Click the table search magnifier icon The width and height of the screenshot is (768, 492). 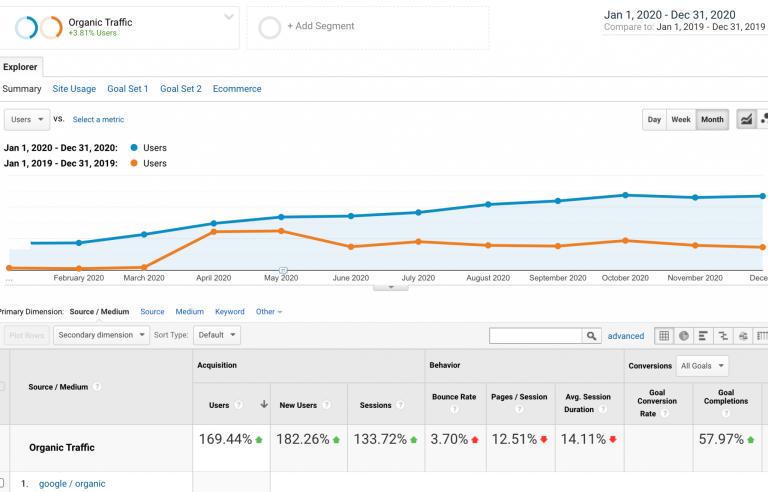(x=592, y=336)
